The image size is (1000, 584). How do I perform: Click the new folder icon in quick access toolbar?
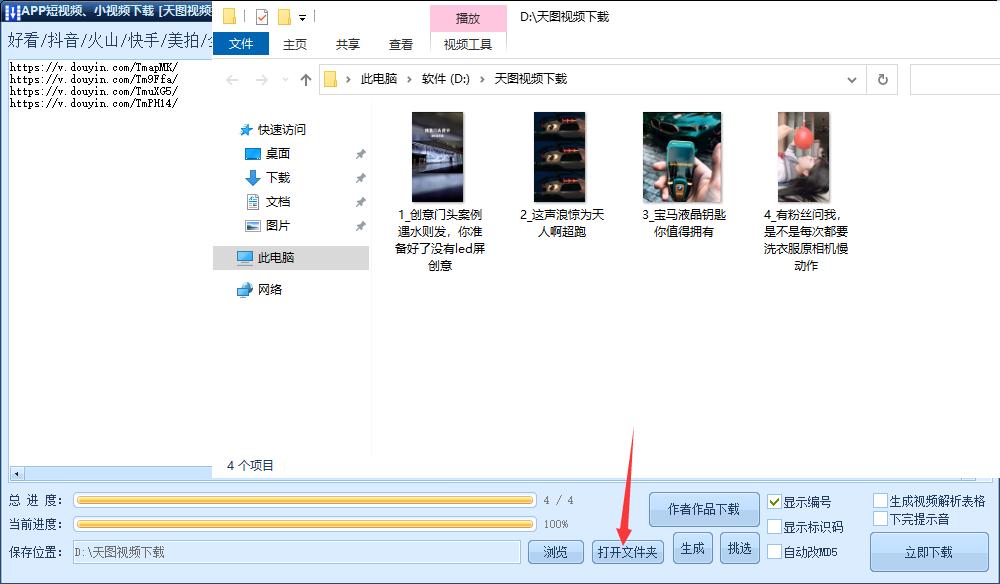click(228, 16)
